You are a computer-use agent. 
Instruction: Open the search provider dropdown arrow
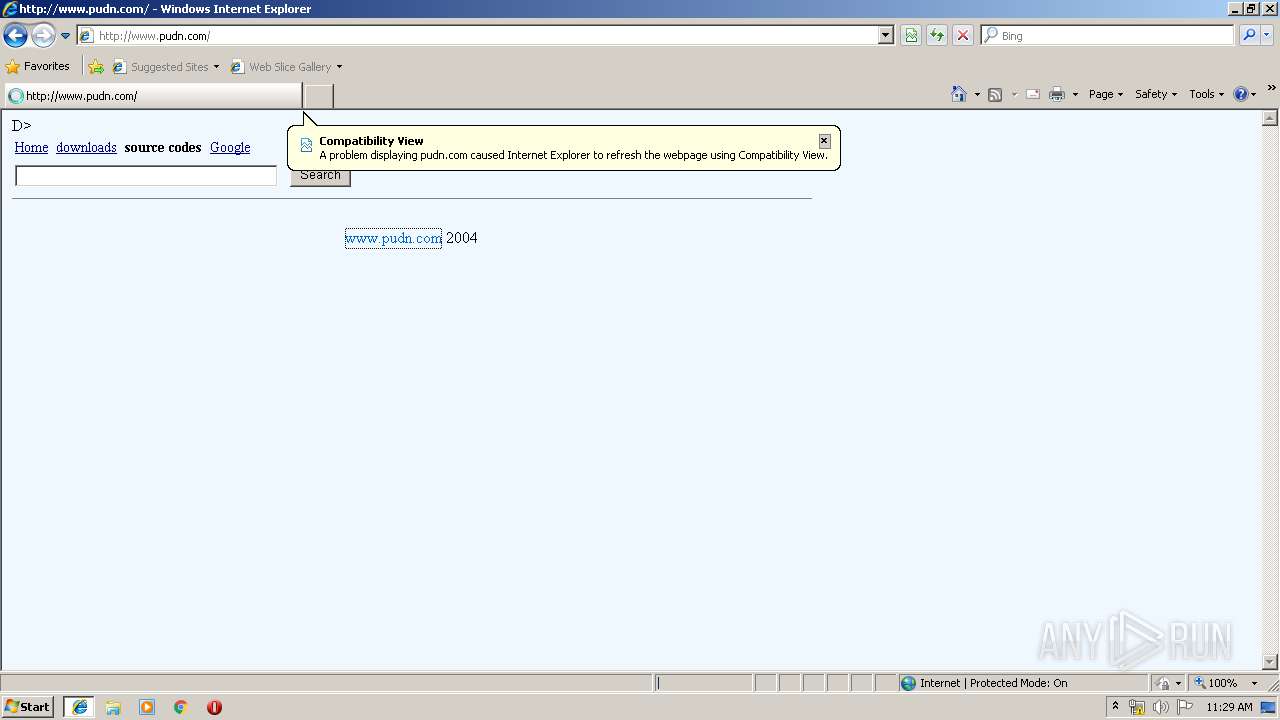(x=1267, y=36)
